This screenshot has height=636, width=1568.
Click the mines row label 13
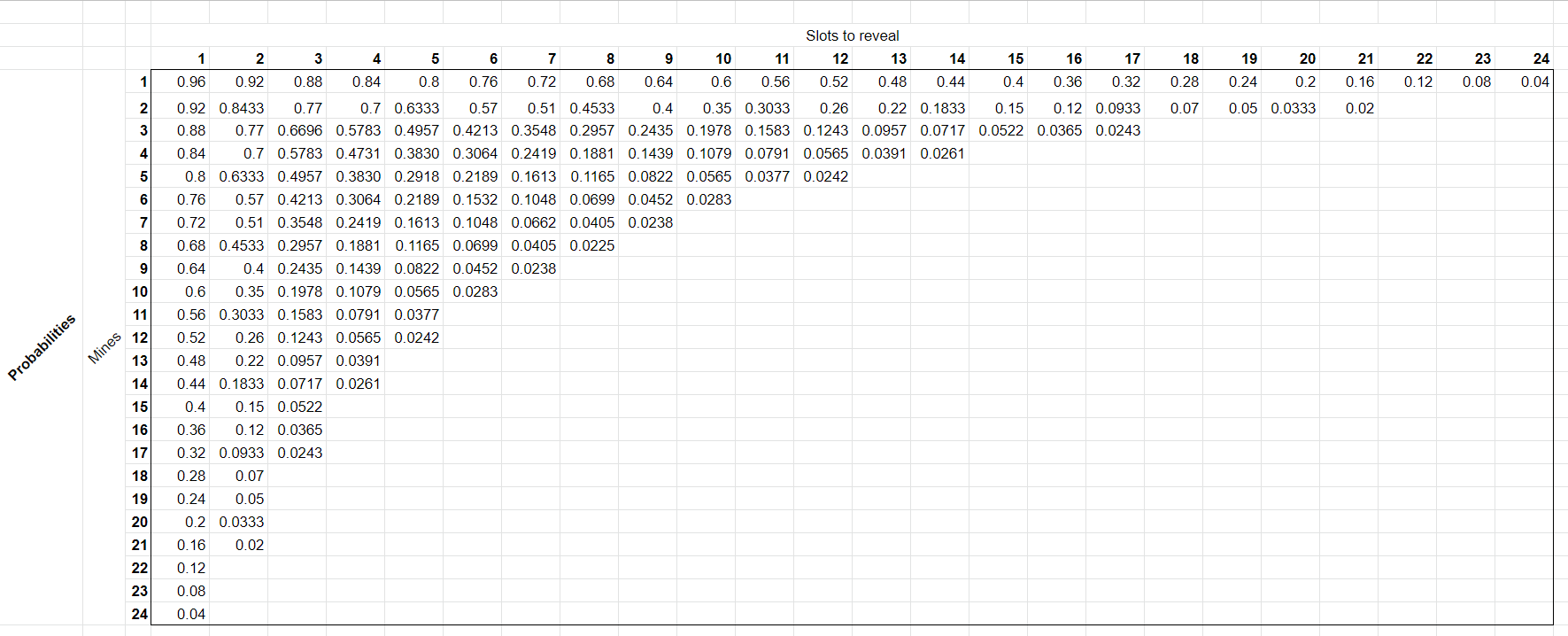(139, 361)
